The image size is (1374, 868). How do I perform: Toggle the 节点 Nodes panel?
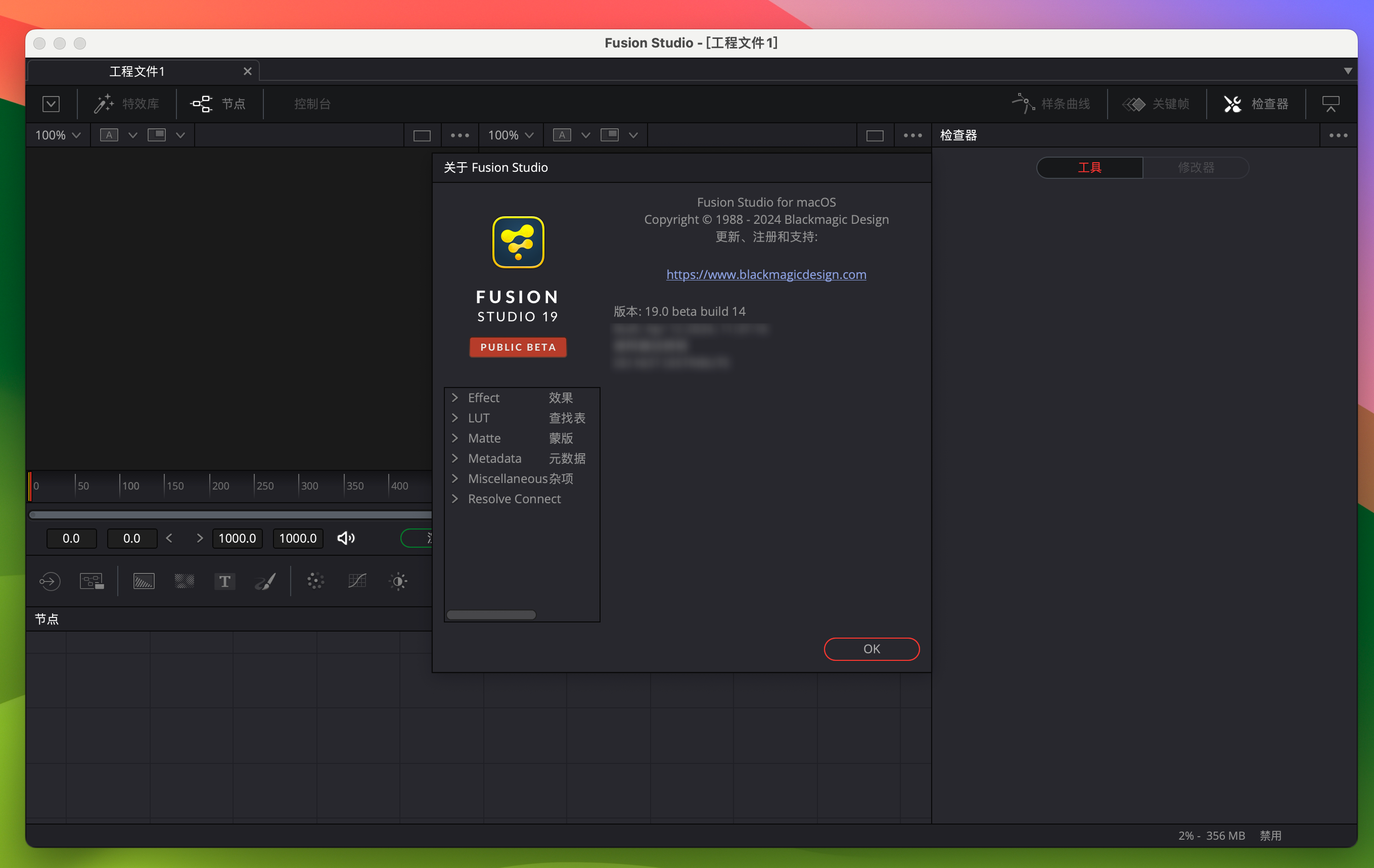218,104
